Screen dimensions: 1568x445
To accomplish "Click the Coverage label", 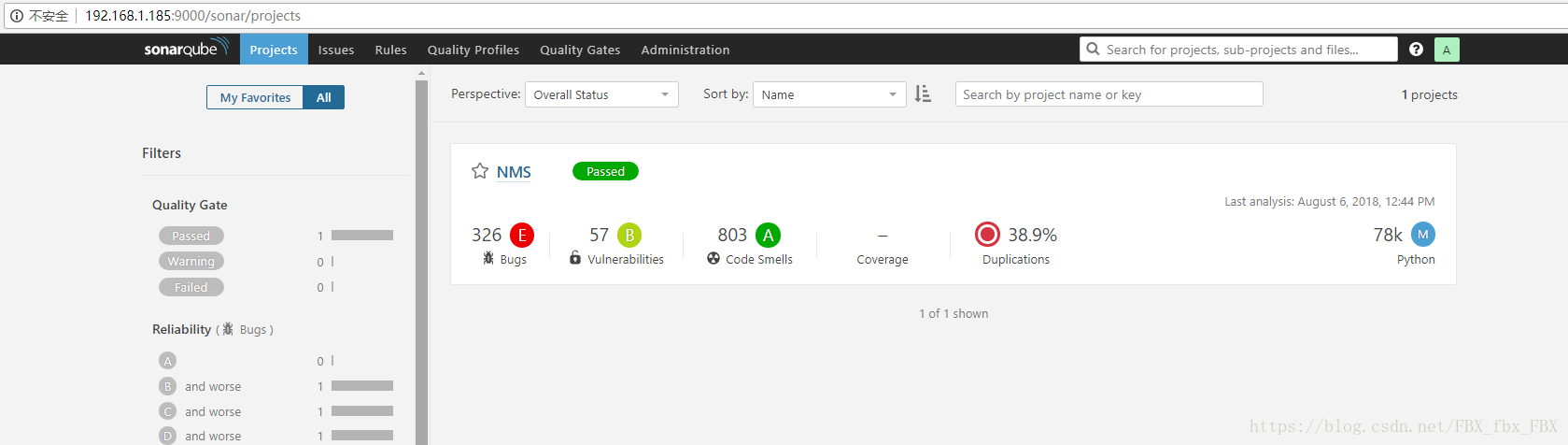I will click(x=883, y=259).
